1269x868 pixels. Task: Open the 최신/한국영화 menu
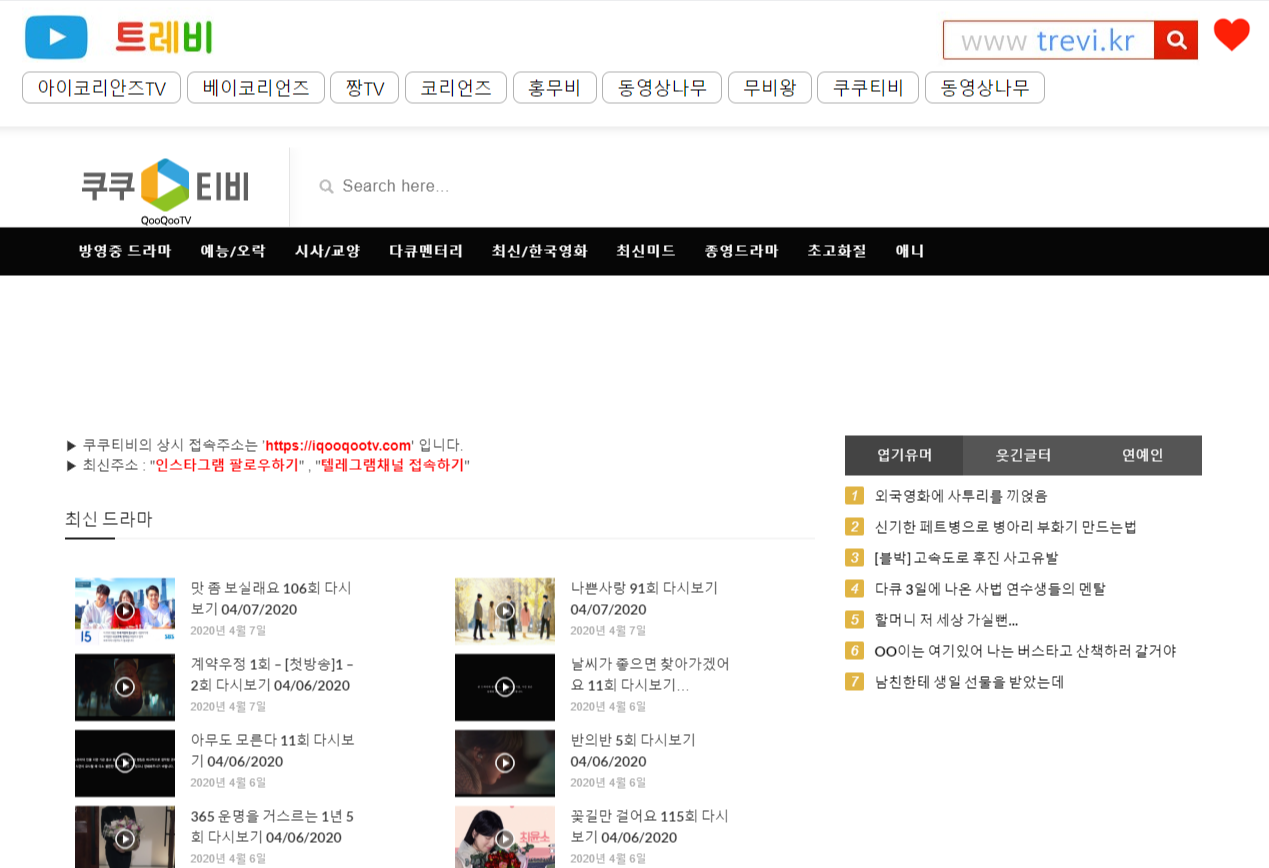[x=540, y=251]
